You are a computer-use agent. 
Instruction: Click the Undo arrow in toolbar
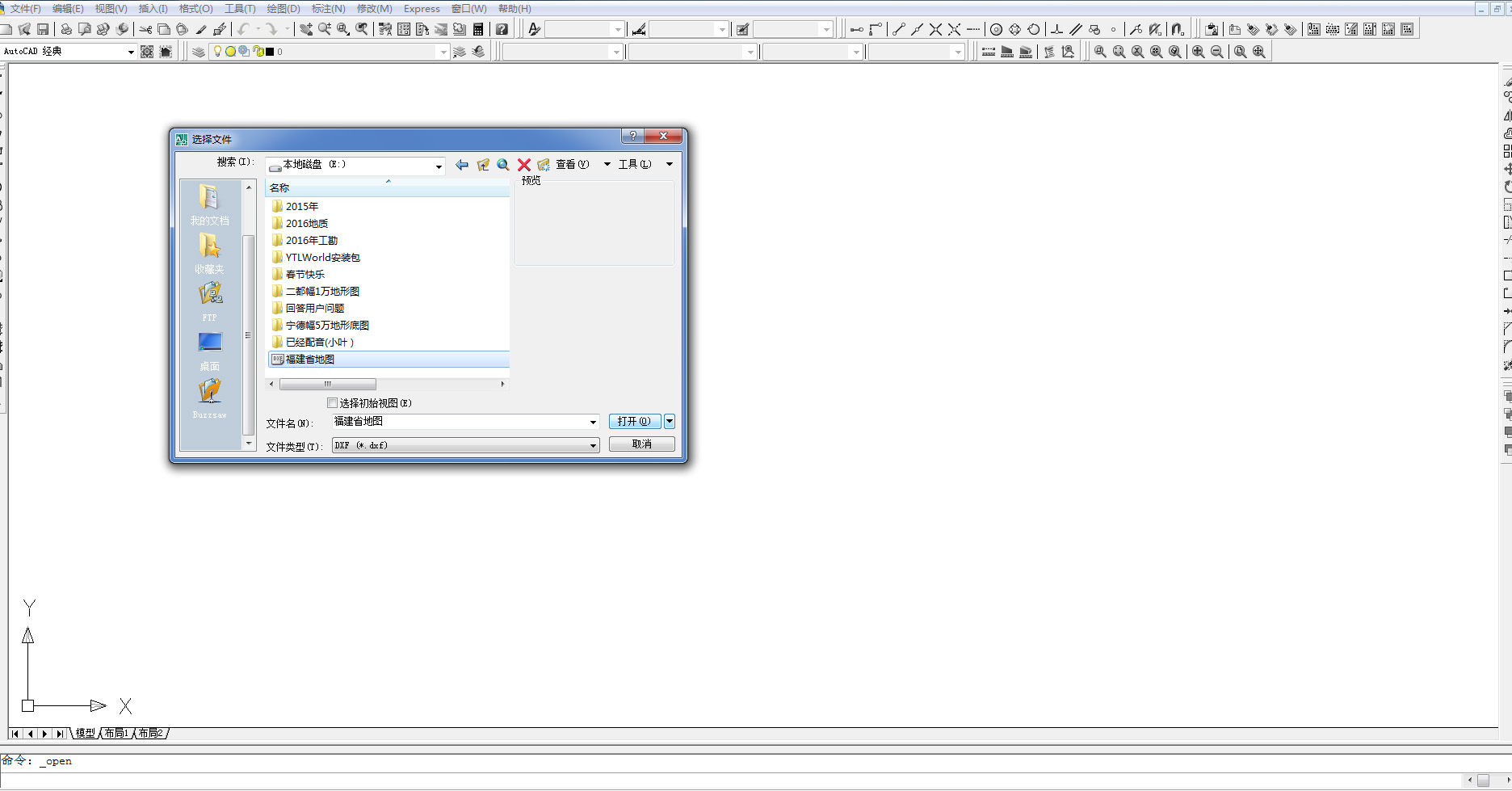pyautogui.click(x=243, y=29)
